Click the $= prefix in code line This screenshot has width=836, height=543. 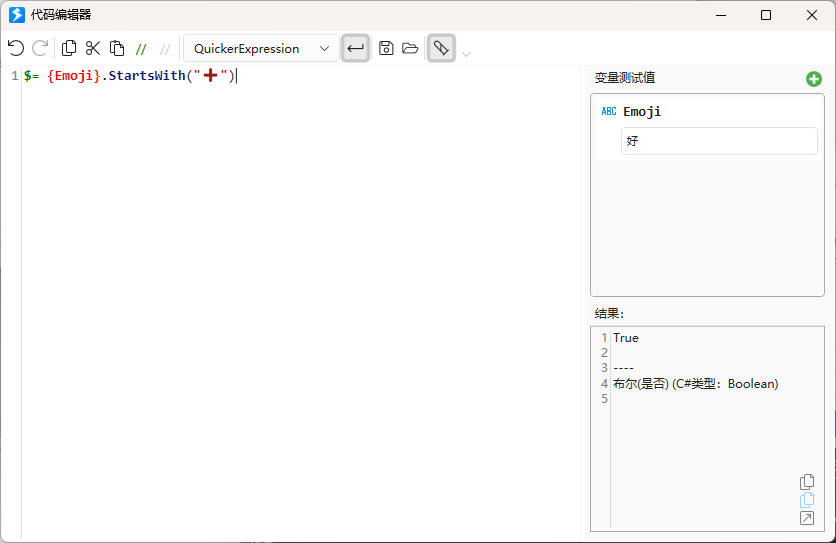click(31, 76)
